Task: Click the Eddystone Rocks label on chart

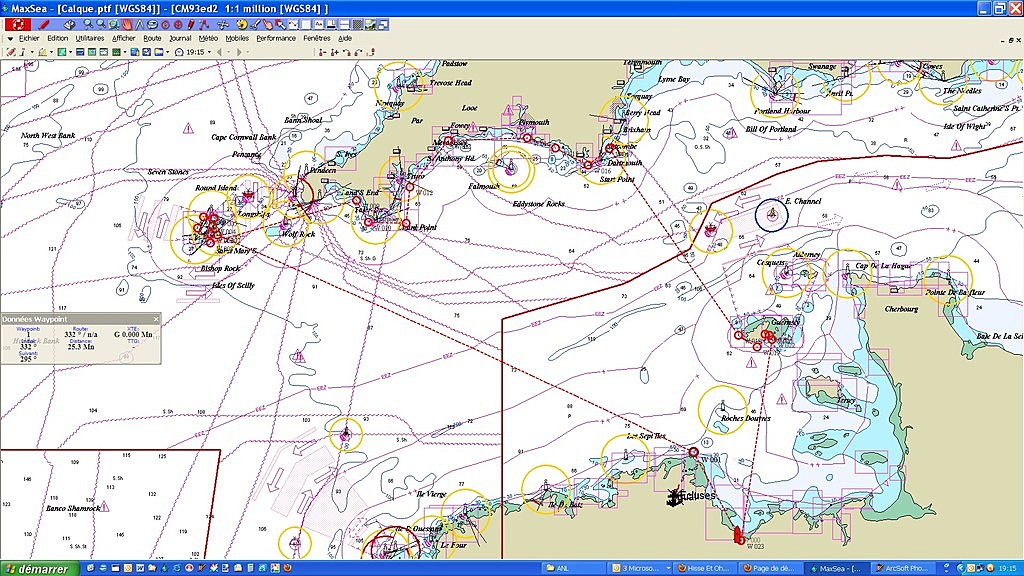Action: pos(539,204)
